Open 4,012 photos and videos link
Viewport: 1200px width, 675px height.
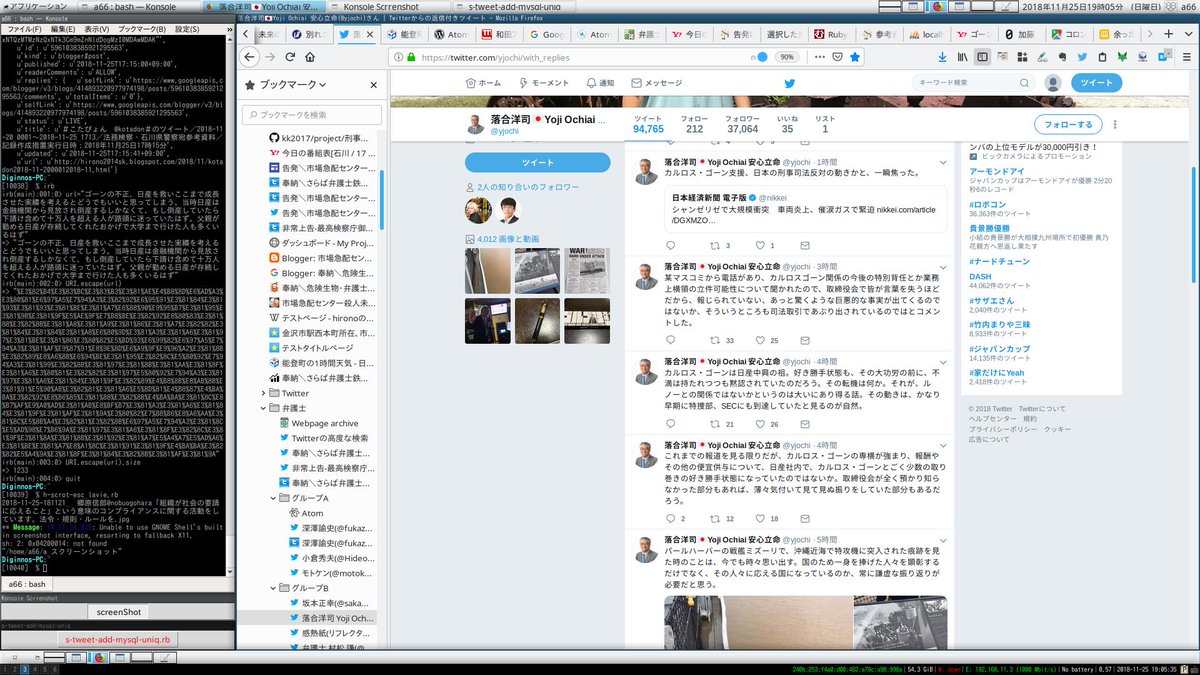point(507,239)
